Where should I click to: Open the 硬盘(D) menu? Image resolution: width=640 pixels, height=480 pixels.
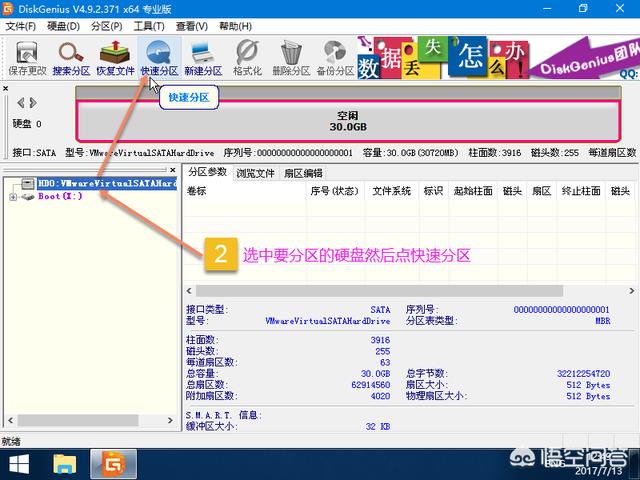click(63, 27)
